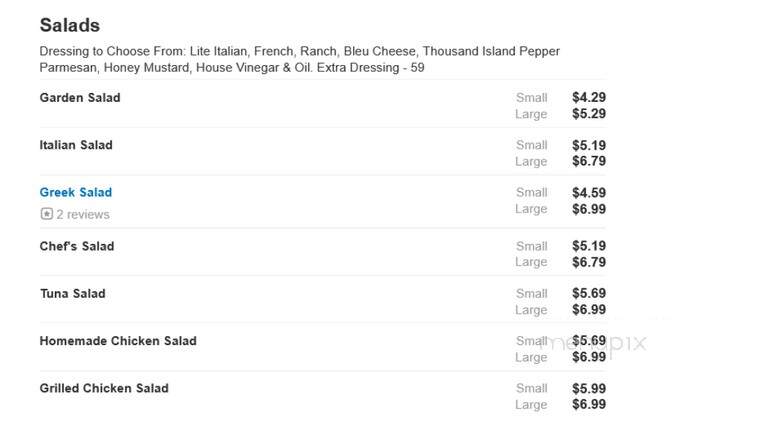Select the Garden Salad item name
The width and height of the screenshot is (772, 426).
point(80,98)
